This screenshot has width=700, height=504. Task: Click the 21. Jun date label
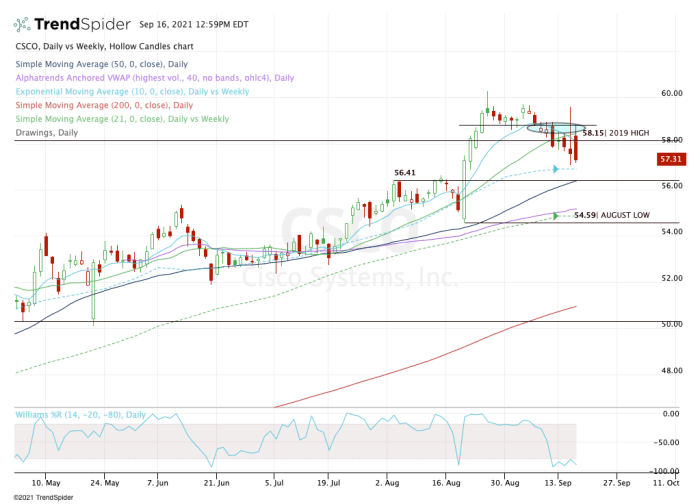click(x=217, y=483)
